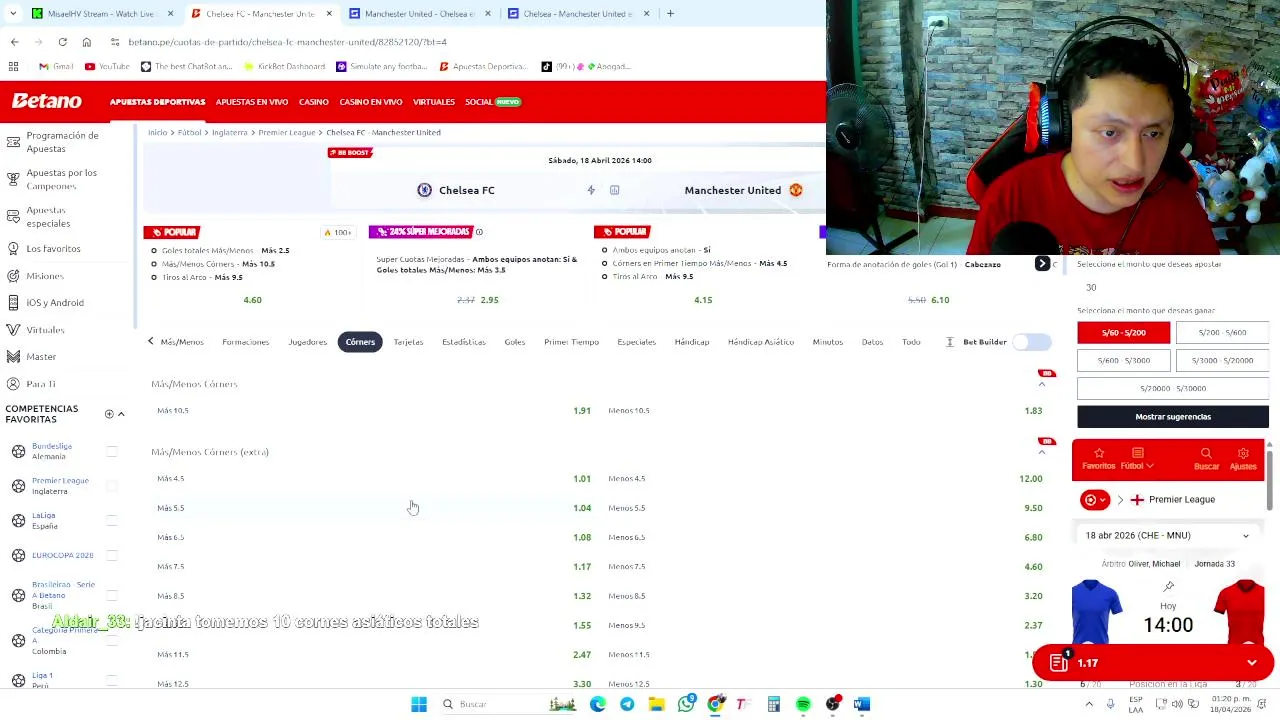Click the Windows Start button
The width and height of the screenshot is (1280, 720).
pyautogui.click(x=419, y=704)
